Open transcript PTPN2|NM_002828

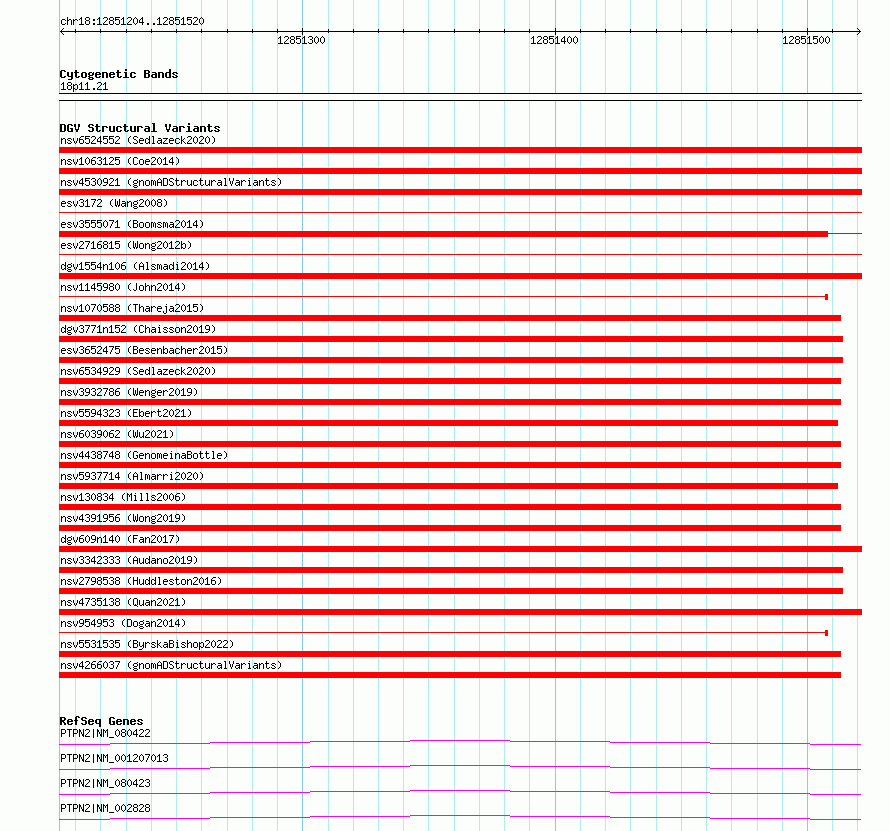pyautogui.click(x=106, y=808)
